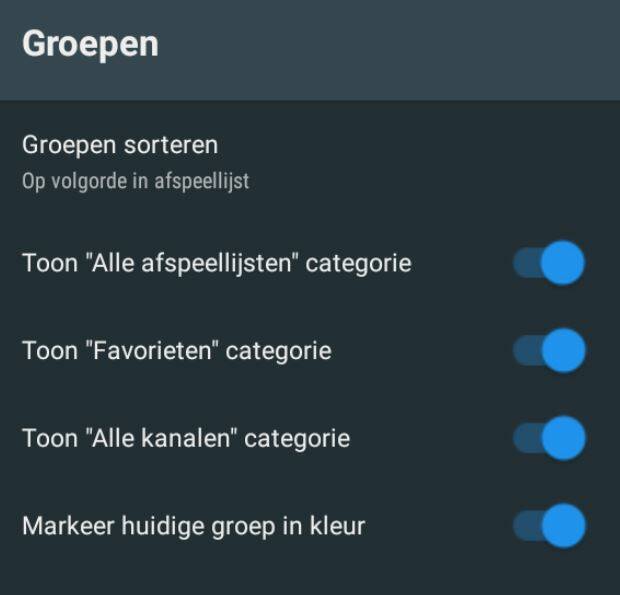The width and height of the screenshot is (620, 595).
Task: Click blue knob of Markeer huidige groep switch
Action: pyautogui.click(x=564, y=525)
